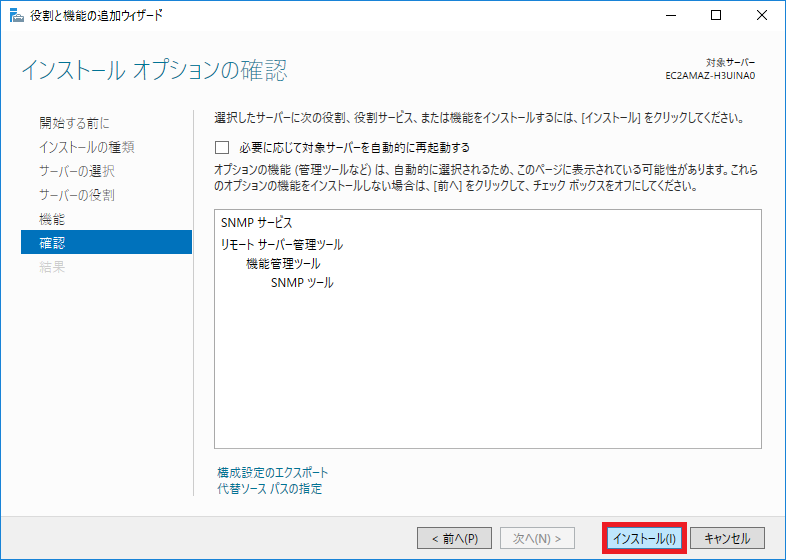Viewport: 786px width, 560px height.
Task: Click the server name EC2AMAZ-H3UINA0
Action: [x=710, y=76]
